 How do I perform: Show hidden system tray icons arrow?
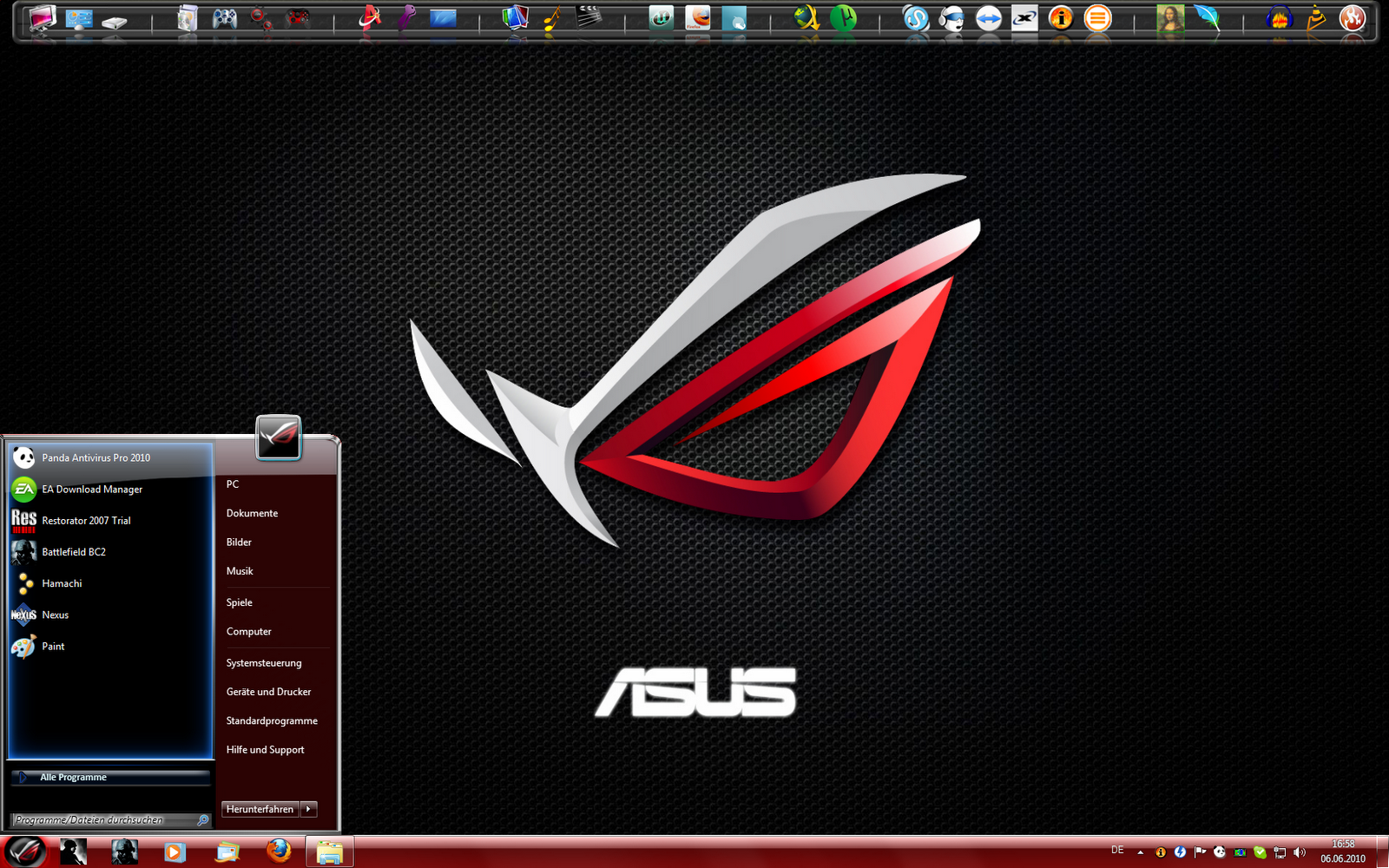click(1140, 852)
